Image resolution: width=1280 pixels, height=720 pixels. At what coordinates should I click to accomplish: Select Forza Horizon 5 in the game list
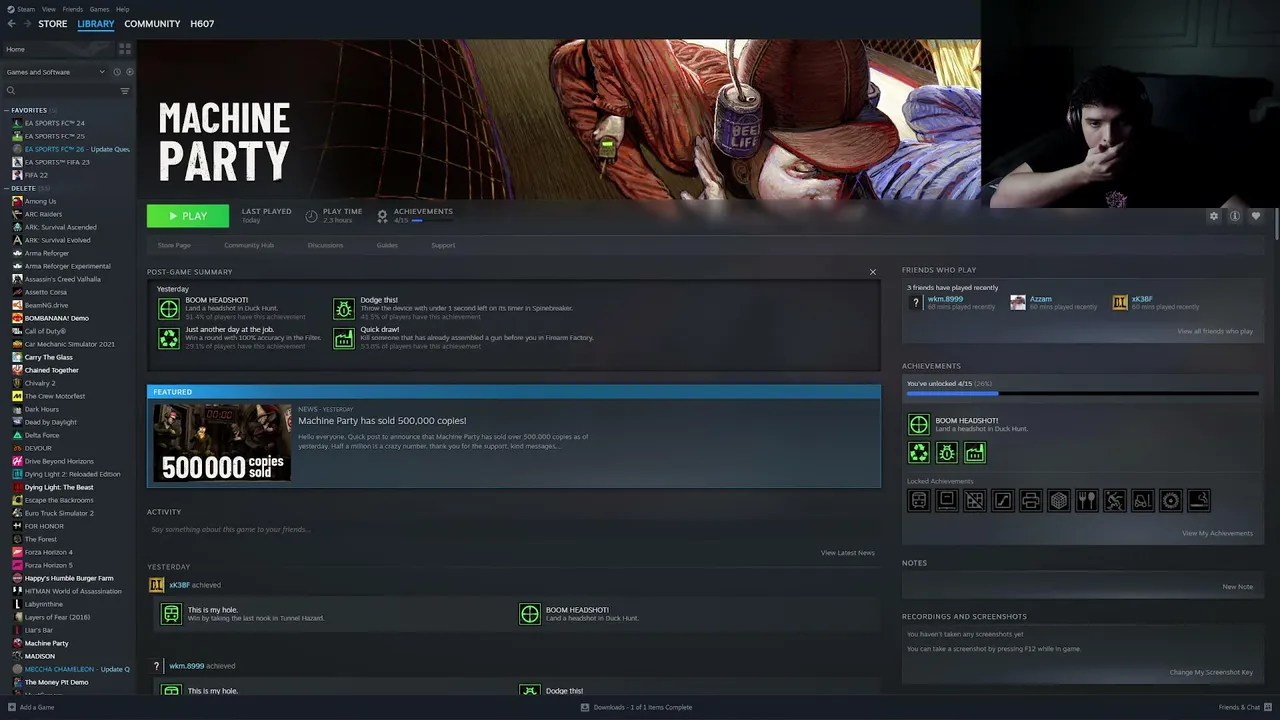tap(48, 565)
